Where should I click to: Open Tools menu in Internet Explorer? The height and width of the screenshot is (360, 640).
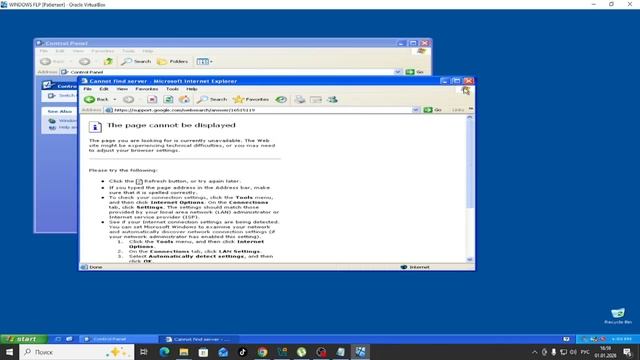pyautogui.click(x=172, y=89)
